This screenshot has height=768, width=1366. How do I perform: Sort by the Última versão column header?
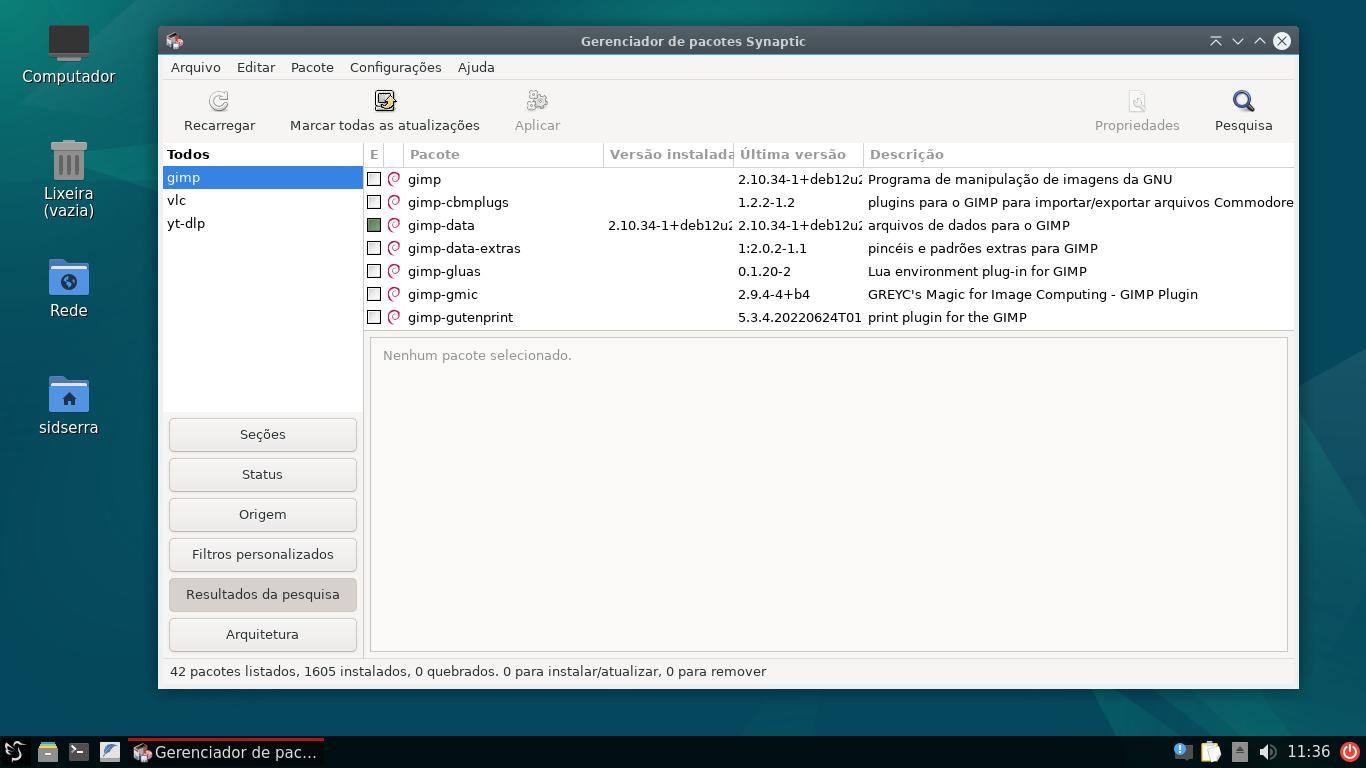[794, 154]
